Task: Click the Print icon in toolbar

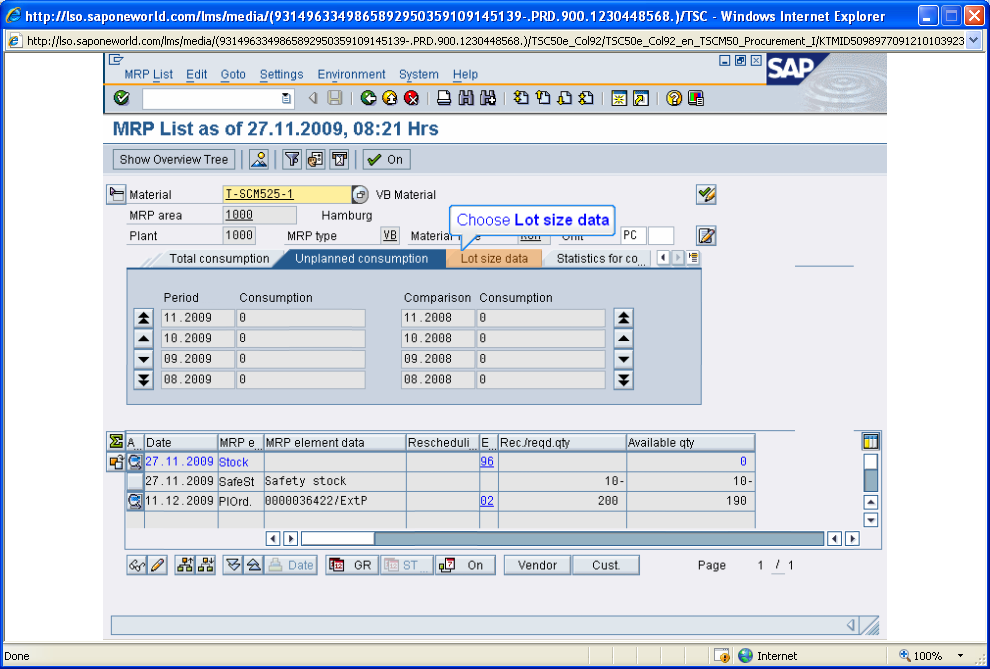Action: coord(444,98)
